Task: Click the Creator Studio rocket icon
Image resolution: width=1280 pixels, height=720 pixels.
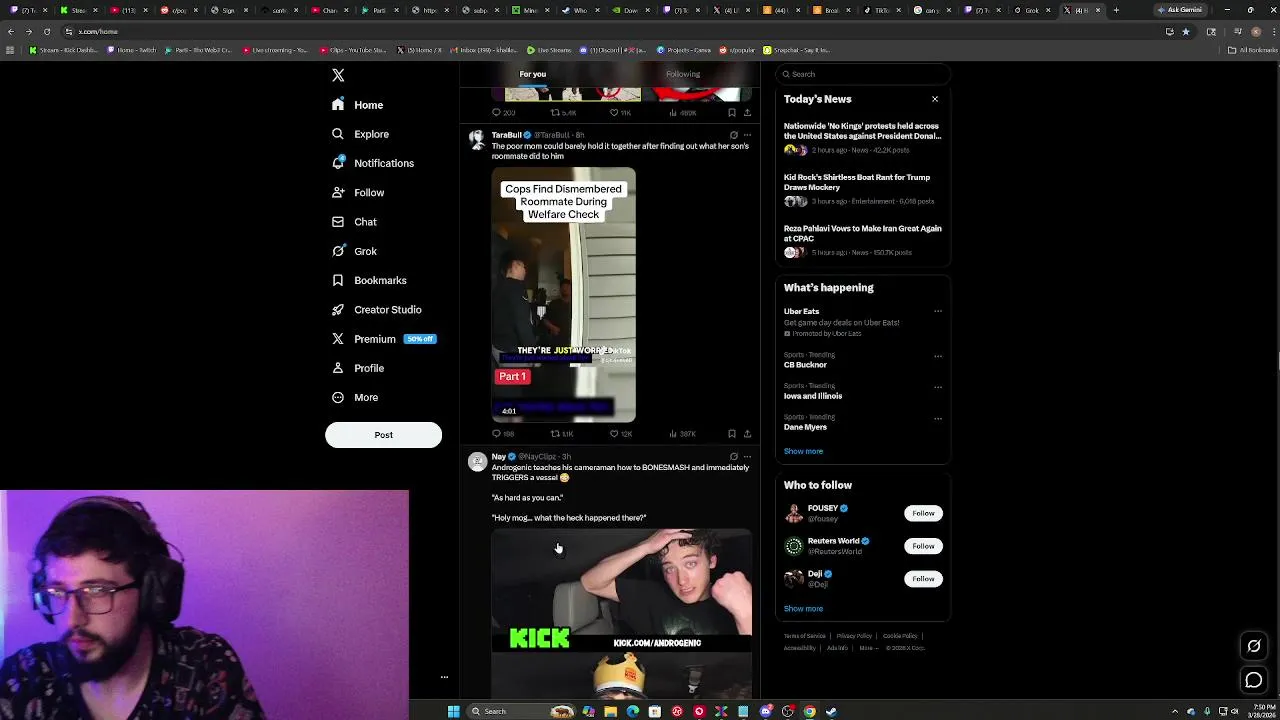Action: tap(338, 310)
